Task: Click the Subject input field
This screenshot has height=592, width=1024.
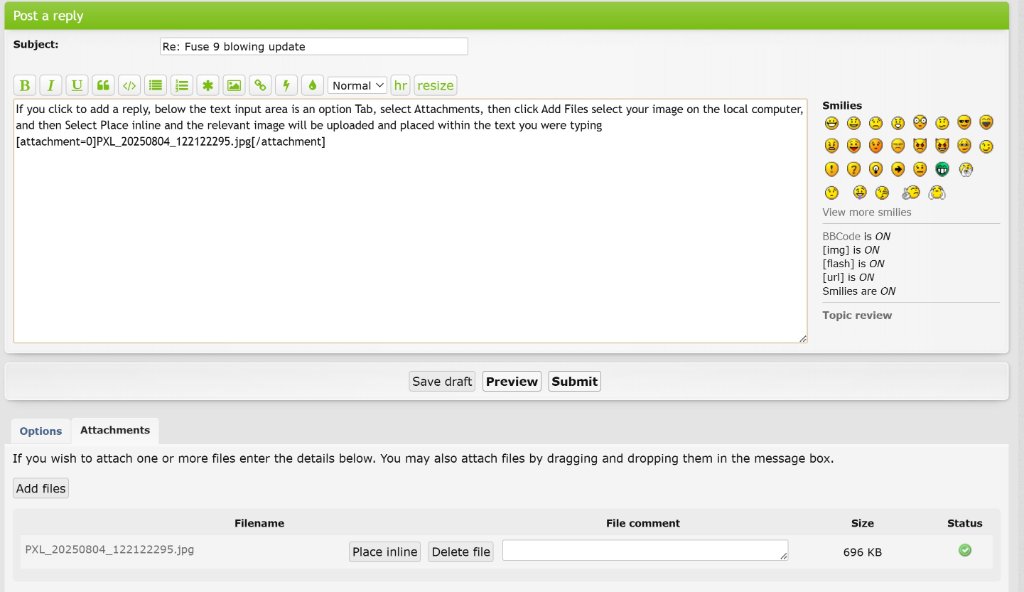Action: 313,46
